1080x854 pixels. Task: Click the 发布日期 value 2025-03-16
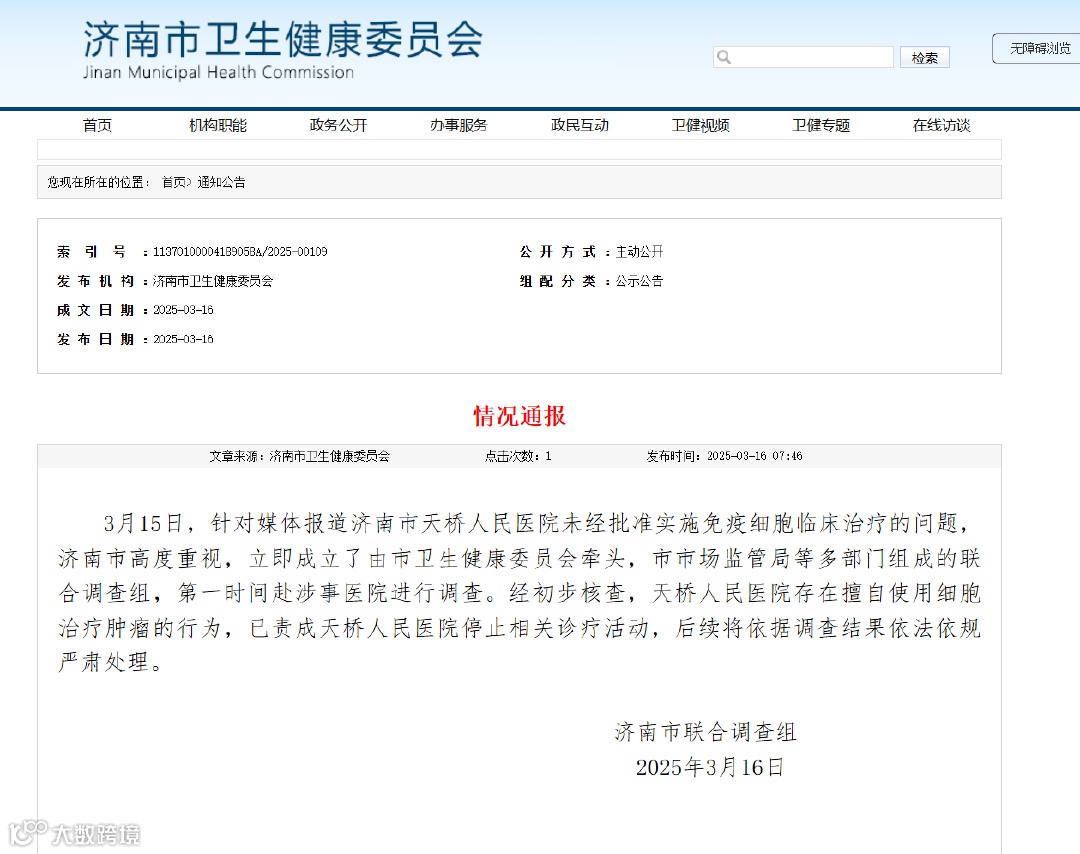click(183, 339)
